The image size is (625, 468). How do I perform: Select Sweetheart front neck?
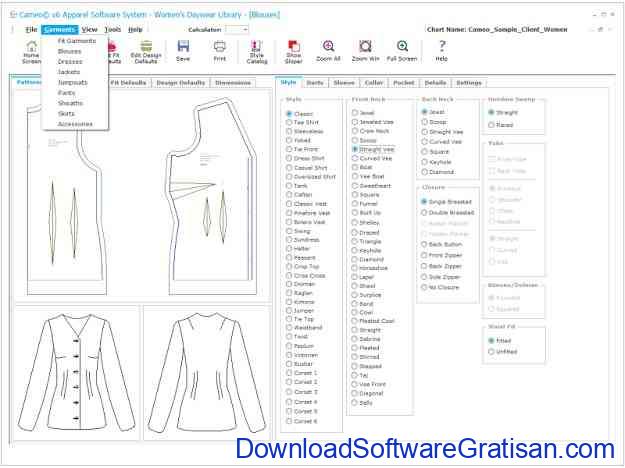pyautogui.click(x=371, y=186)
